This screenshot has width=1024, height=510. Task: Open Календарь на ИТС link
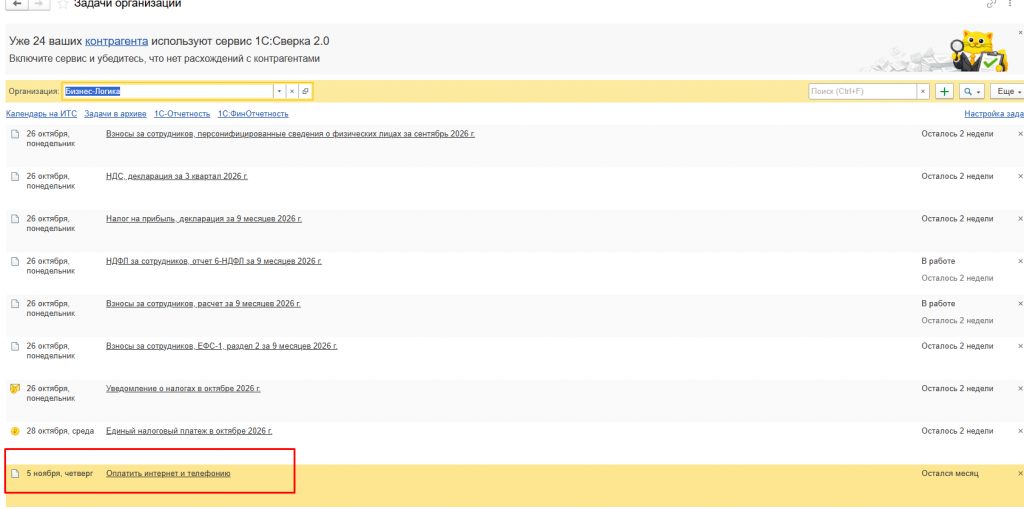click(41, 114)
